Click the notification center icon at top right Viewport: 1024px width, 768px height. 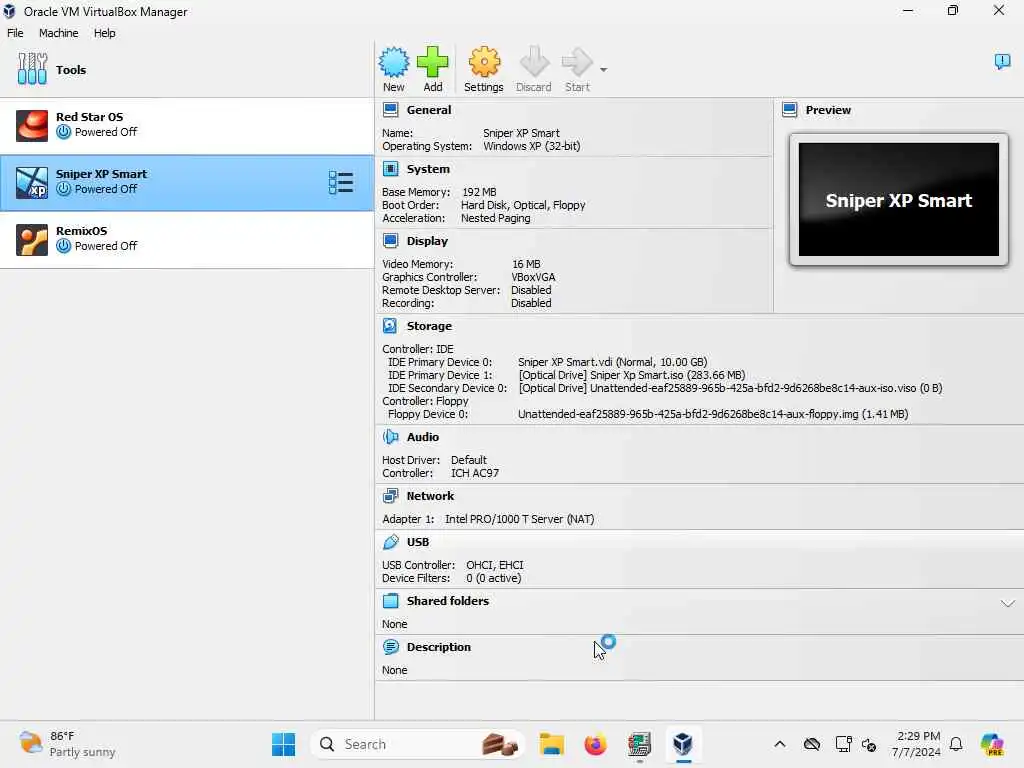tap(1002, 62)
